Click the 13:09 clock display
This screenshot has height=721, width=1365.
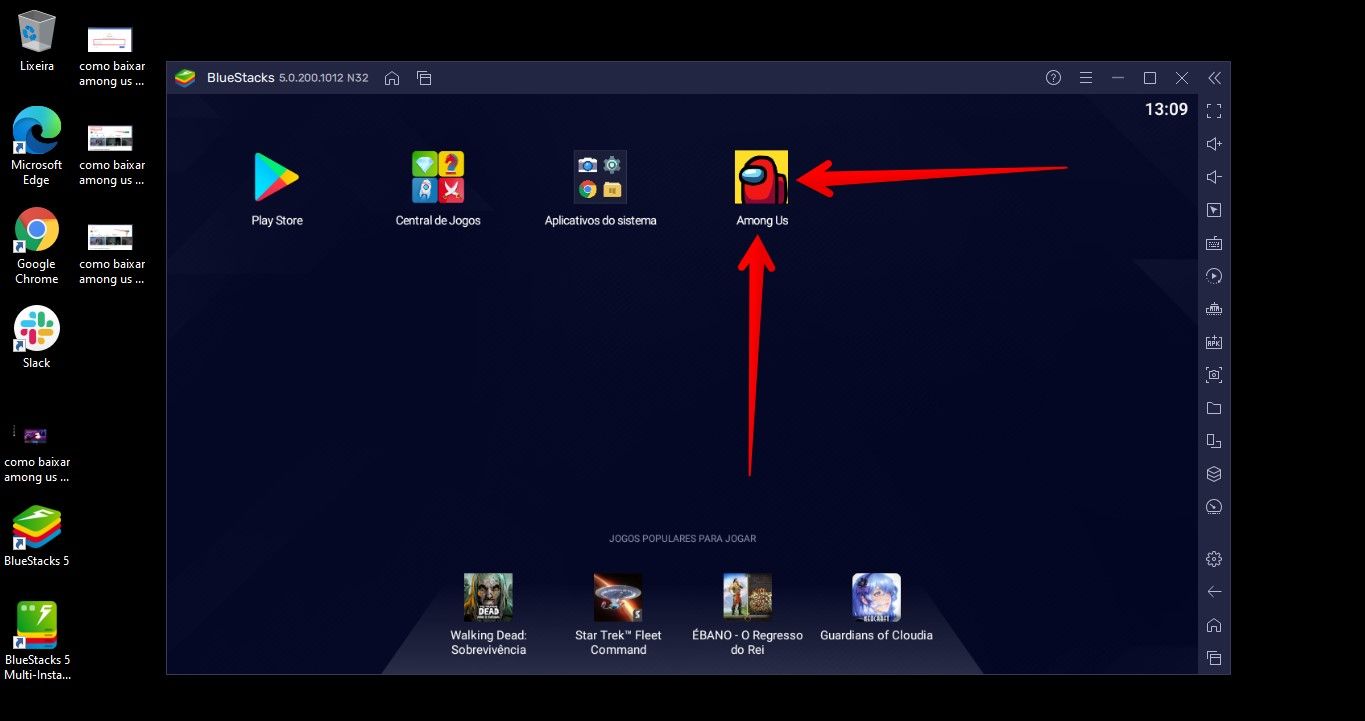tap(1166, 110)
